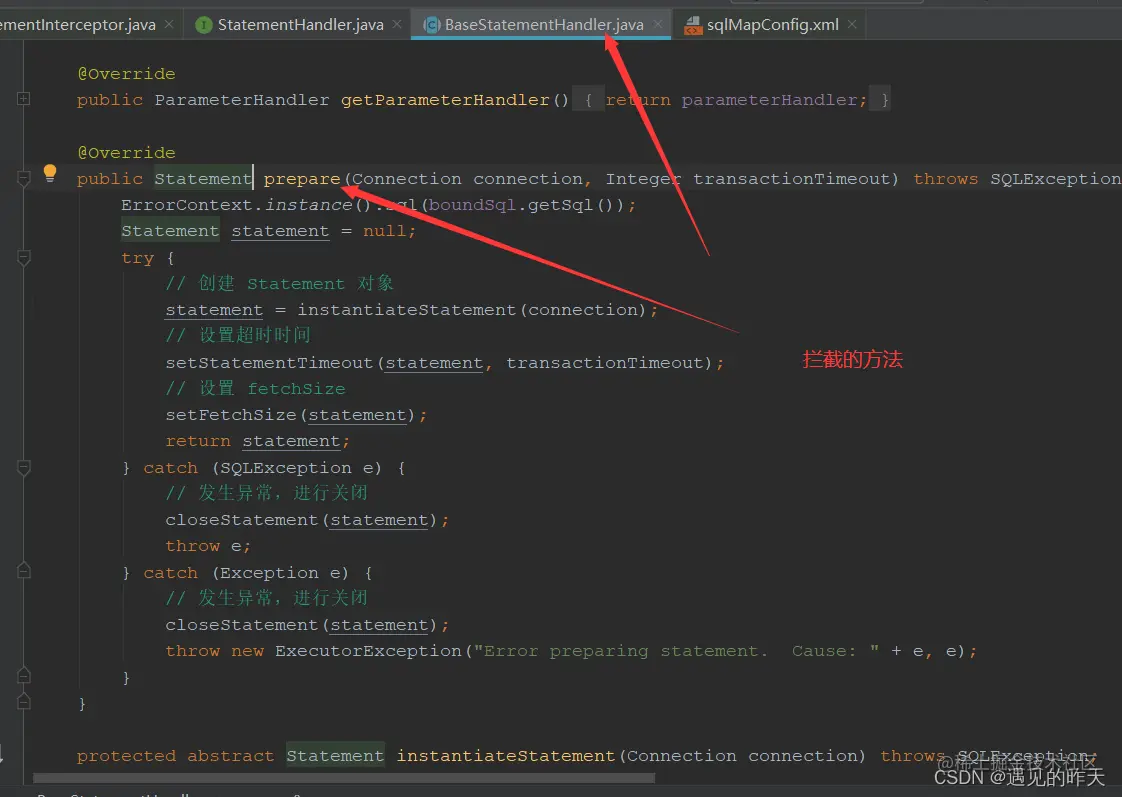
Task: Click the instantiateStatement call in try block
Action: (406, 310)
